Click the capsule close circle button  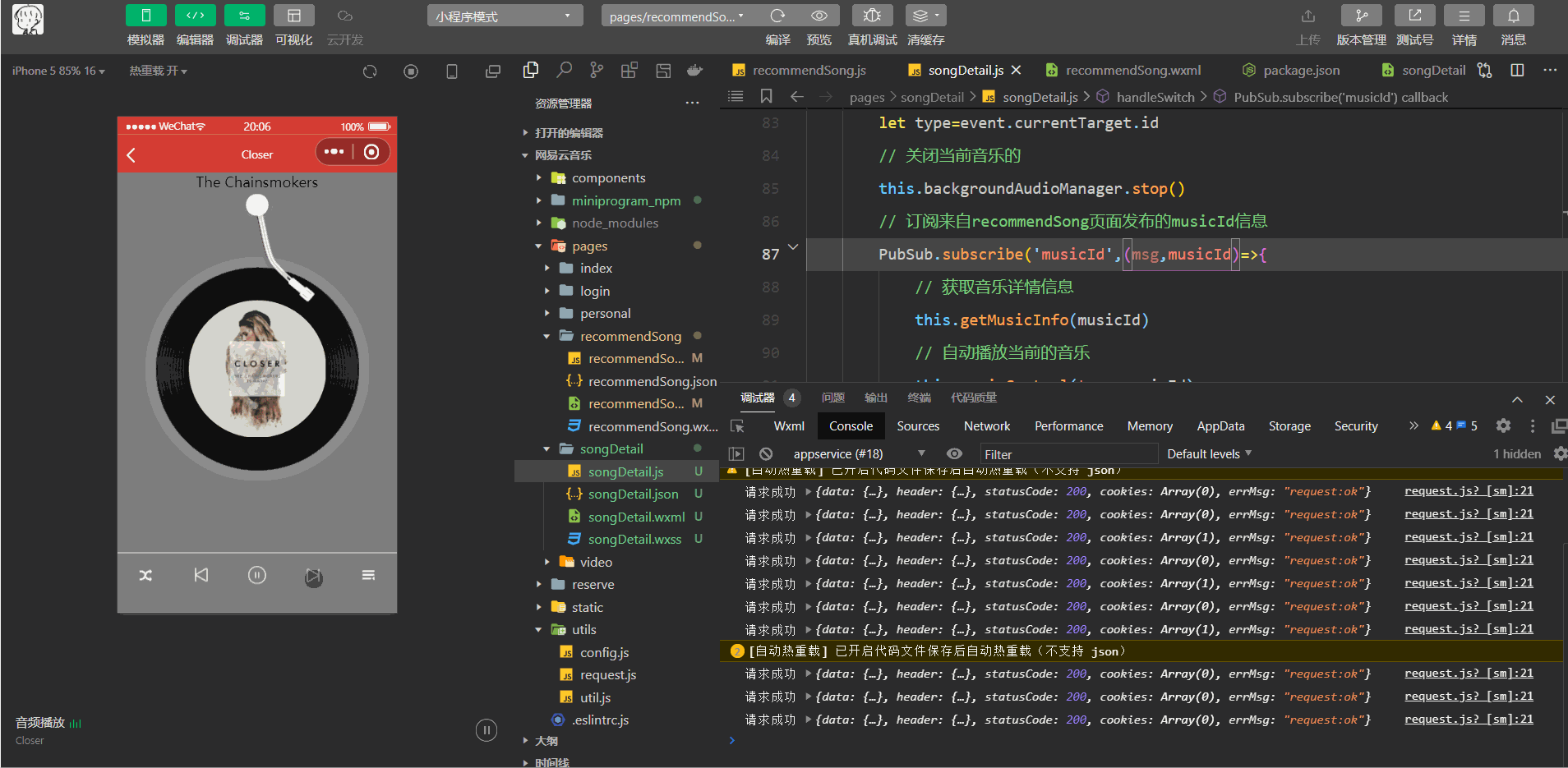pyautogui.click(x=371, y=152)
